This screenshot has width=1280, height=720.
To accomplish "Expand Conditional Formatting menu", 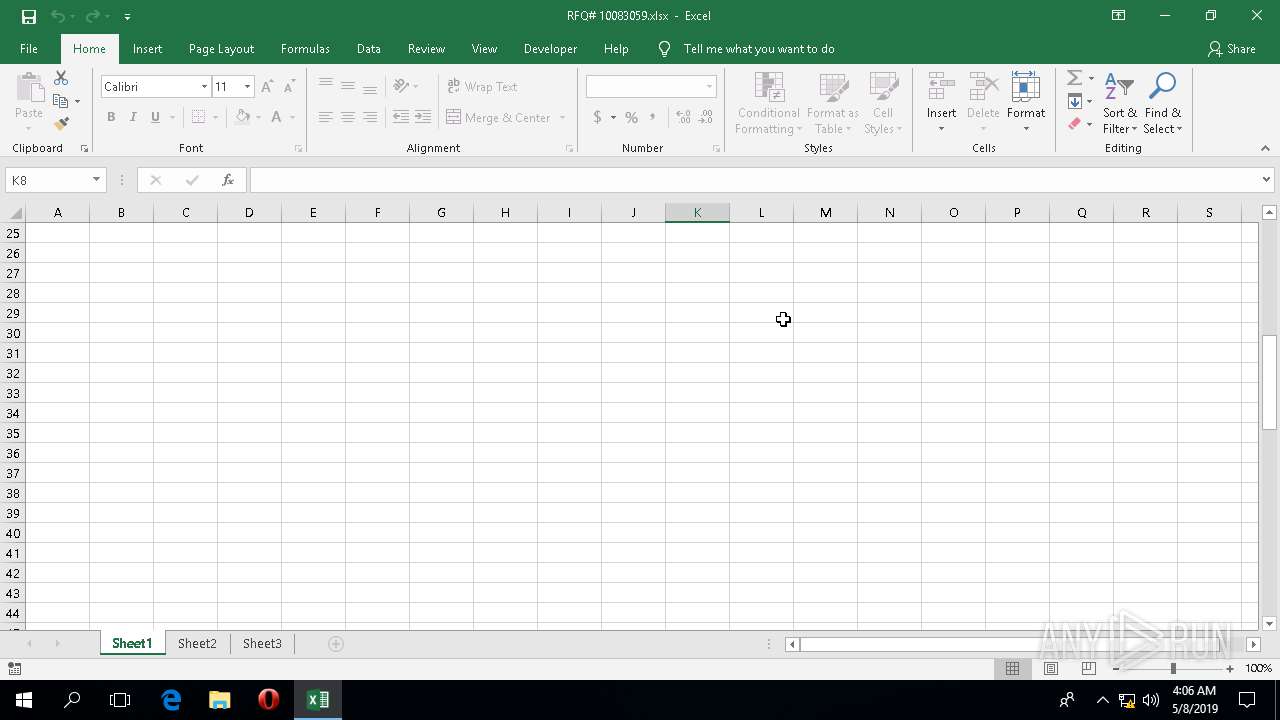I will click(x=768, y=103).
